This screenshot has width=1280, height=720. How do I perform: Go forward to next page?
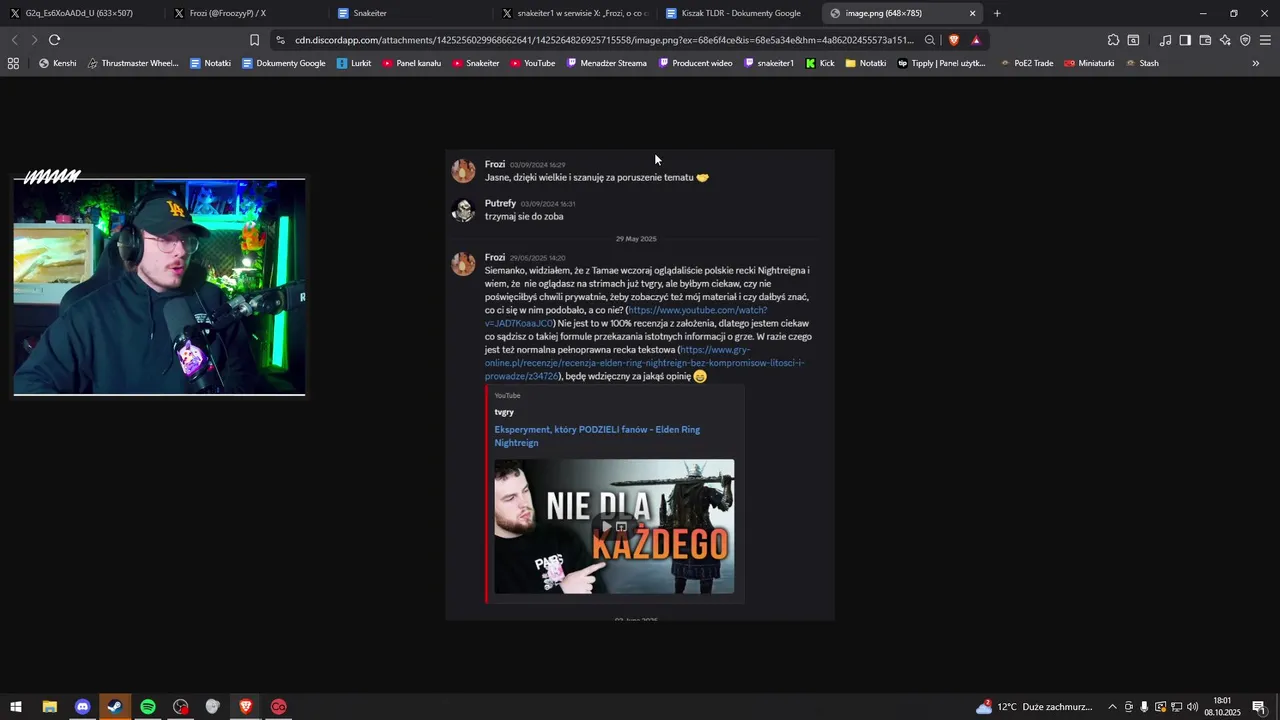[x=34, y=40]
